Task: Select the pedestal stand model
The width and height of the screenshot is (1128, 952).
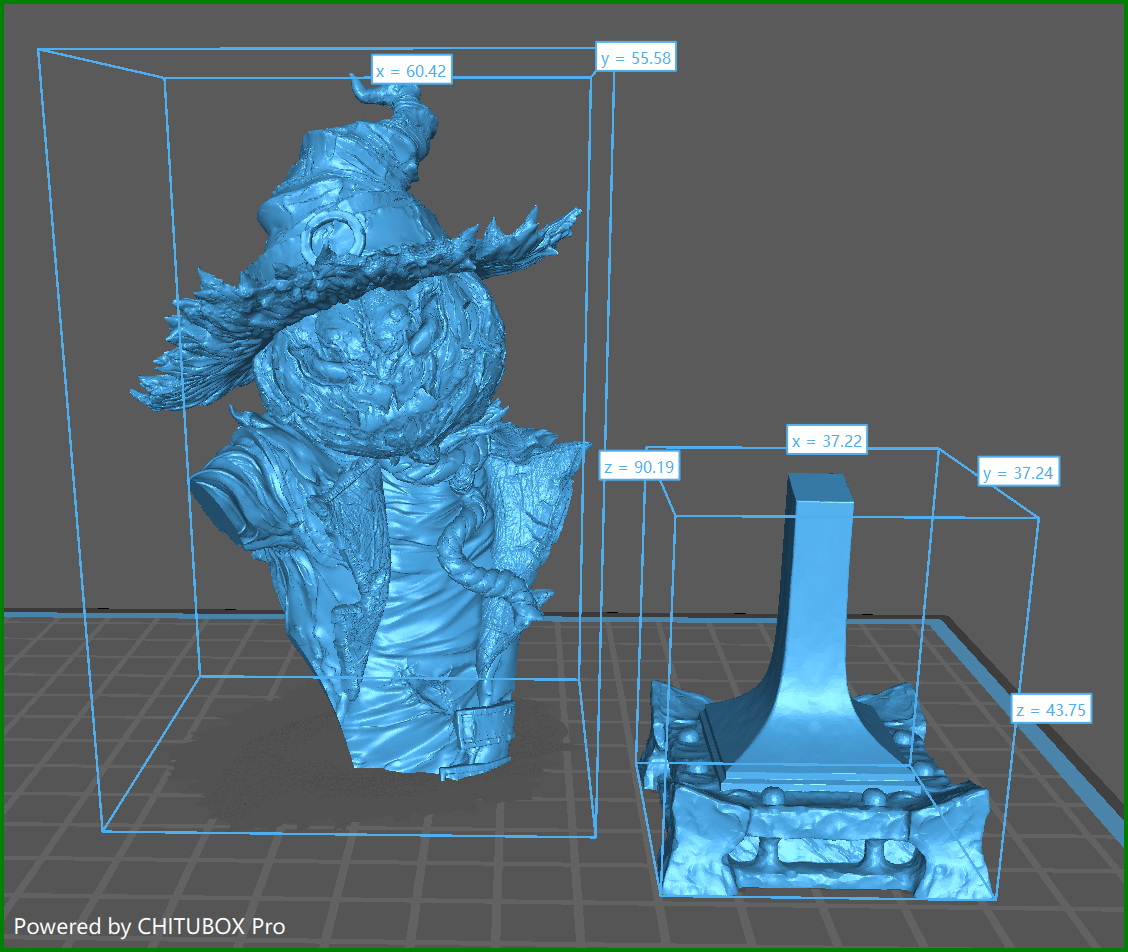Action: 815,700
